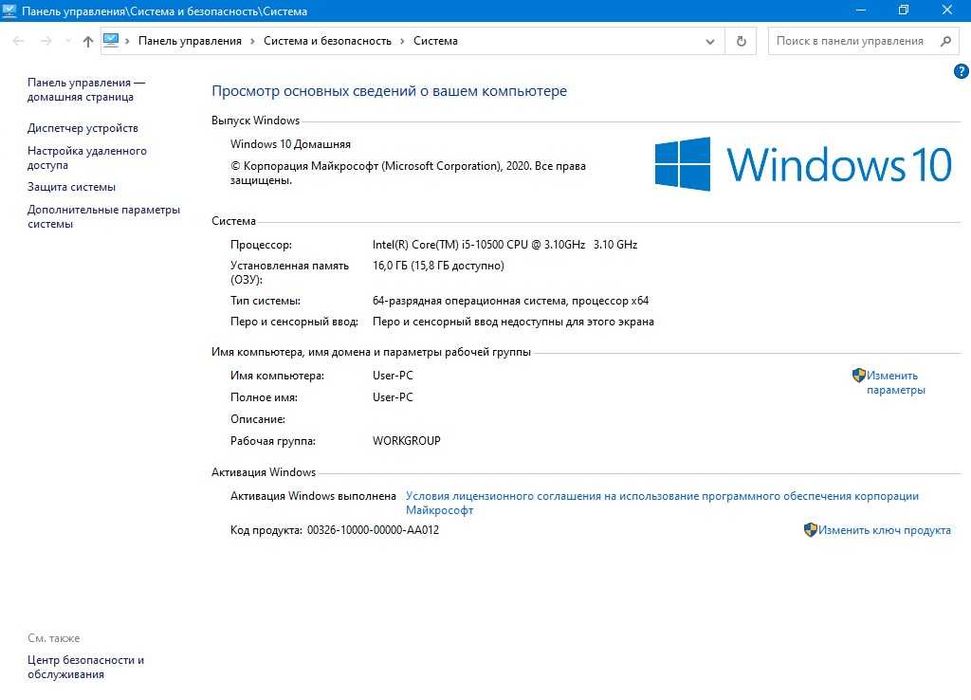Open Настройка удаленного доступа

[x=87, y=158]
